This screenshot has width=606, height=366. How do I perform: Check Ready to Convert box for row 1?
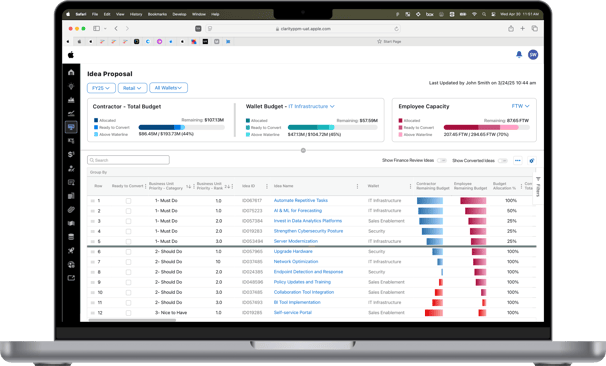tap(128, 201)
